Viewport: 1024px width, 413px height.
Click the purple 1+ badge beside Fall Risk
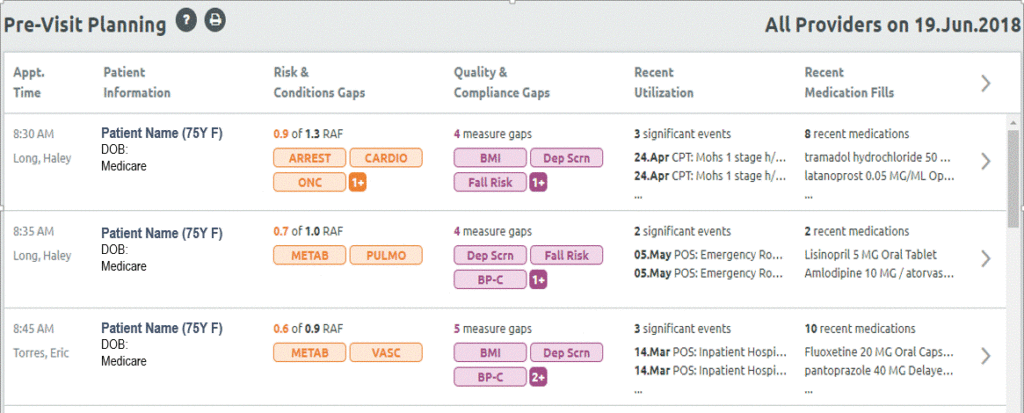[538, 182]
